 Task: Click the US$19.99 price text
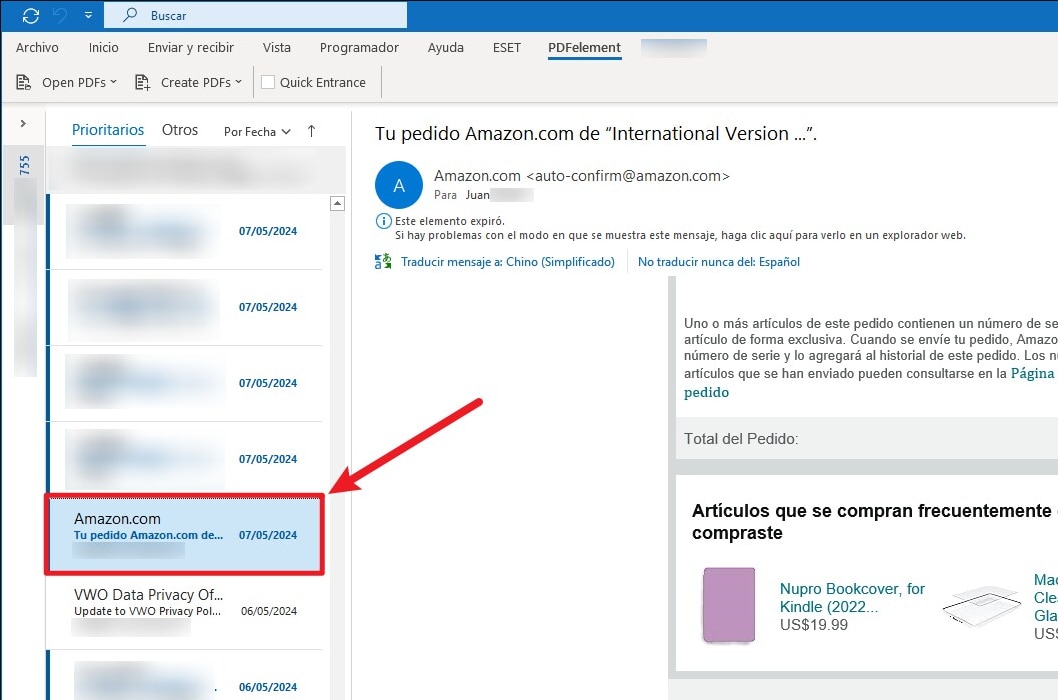click(x=814, y=625)
